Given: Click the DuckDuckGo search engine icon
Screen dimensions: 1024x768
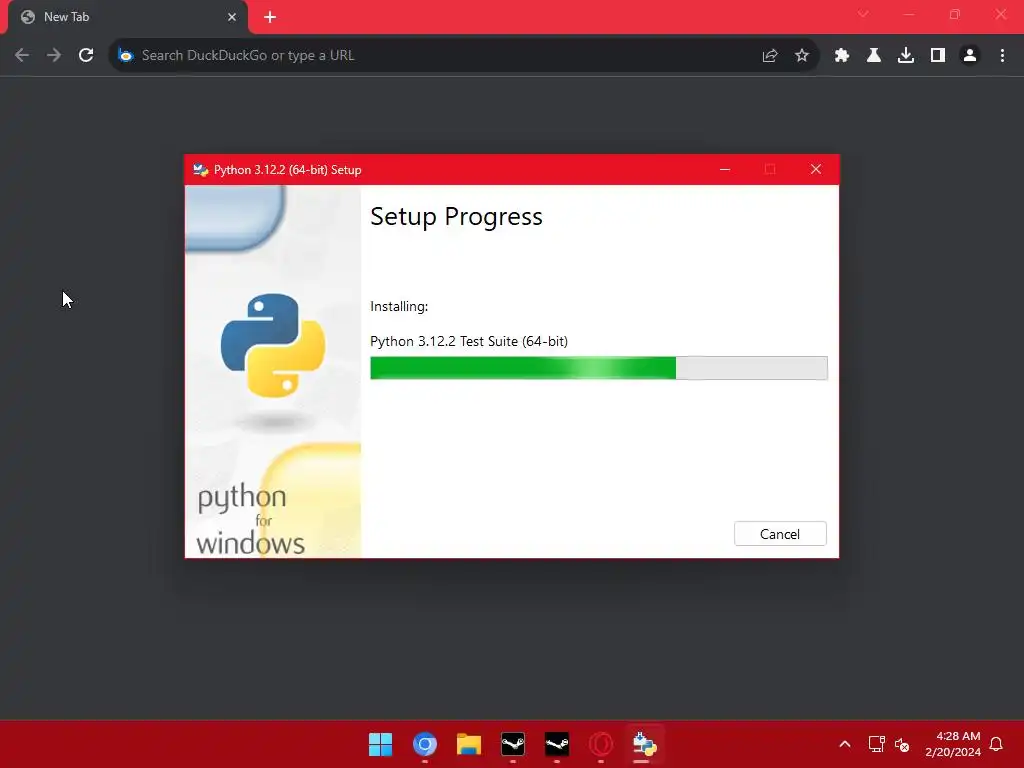Looking at the screenshot, I should click(125, 56).
